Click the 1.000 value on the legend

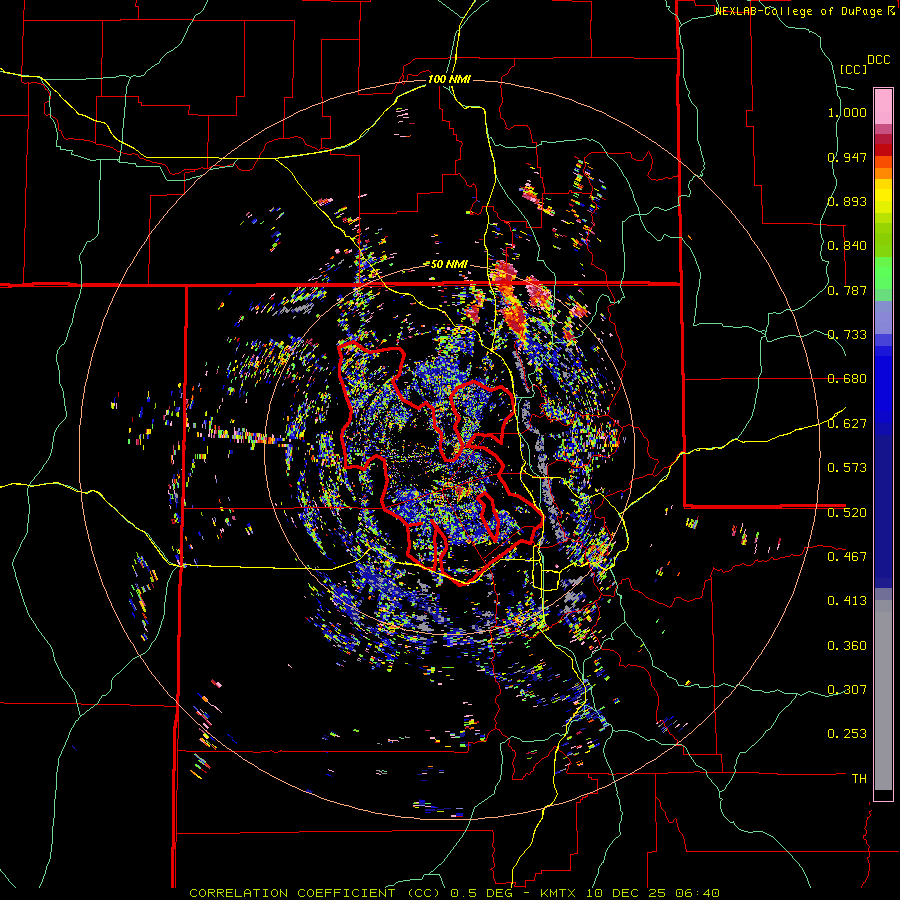click(847, 112)
